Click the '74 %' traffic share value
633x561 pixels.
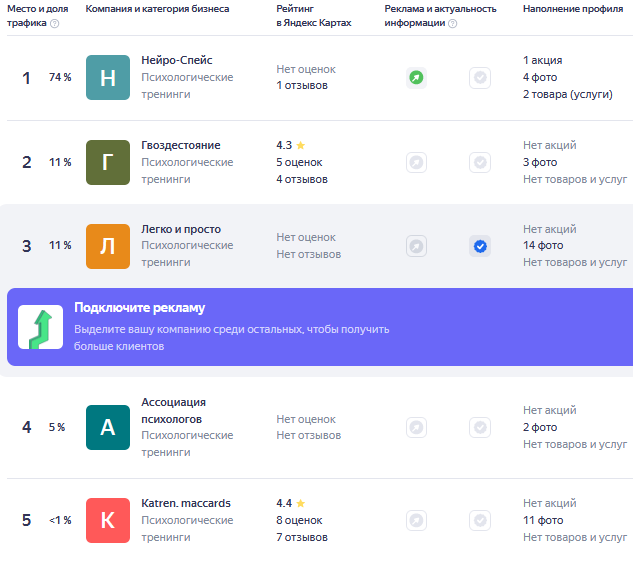click(60, 77)
